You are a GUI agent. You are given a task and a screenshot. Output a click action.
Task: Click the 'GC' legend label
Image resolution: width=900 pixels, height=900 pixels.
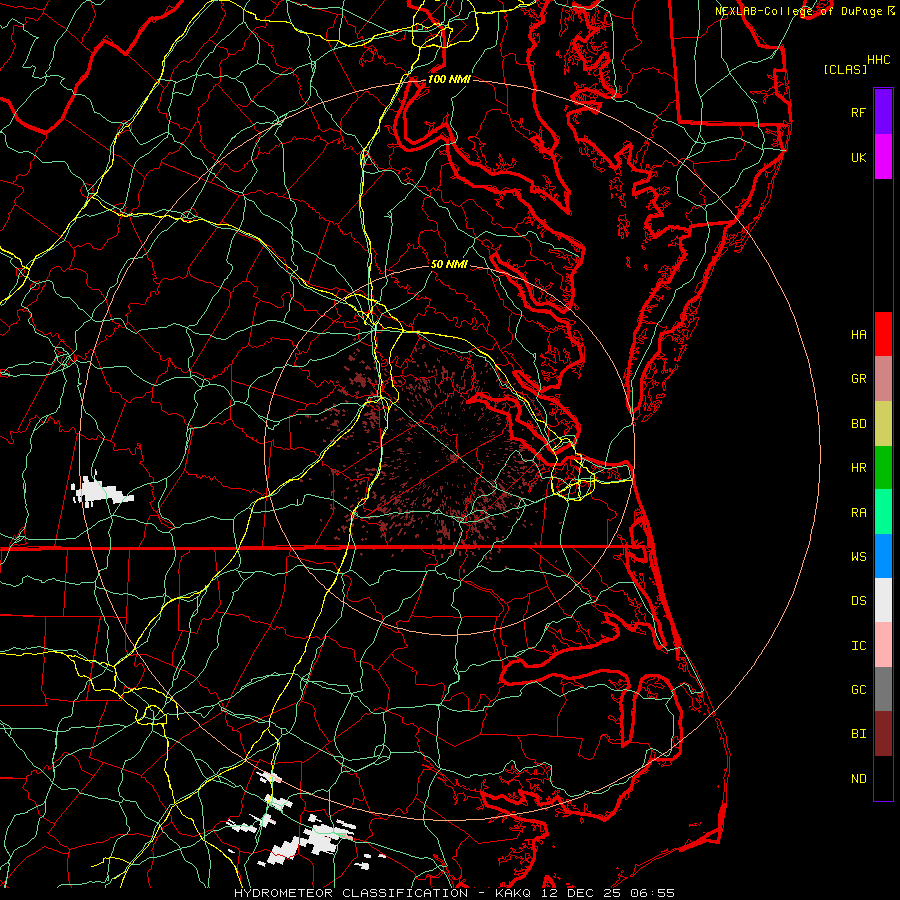pos(858,690)
